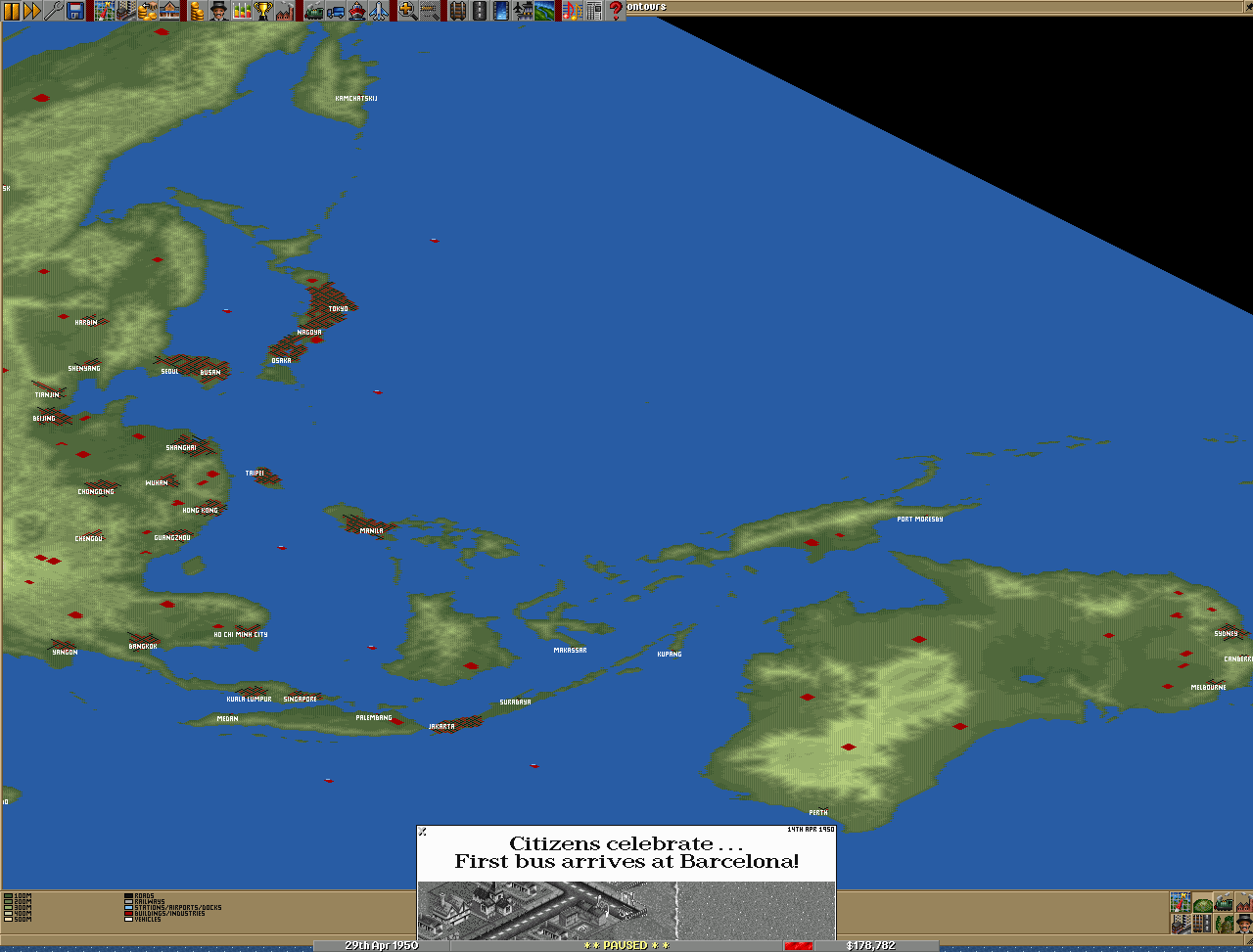
Task: Click the Kamchatskij map label
Action: (x=356, y=99)
